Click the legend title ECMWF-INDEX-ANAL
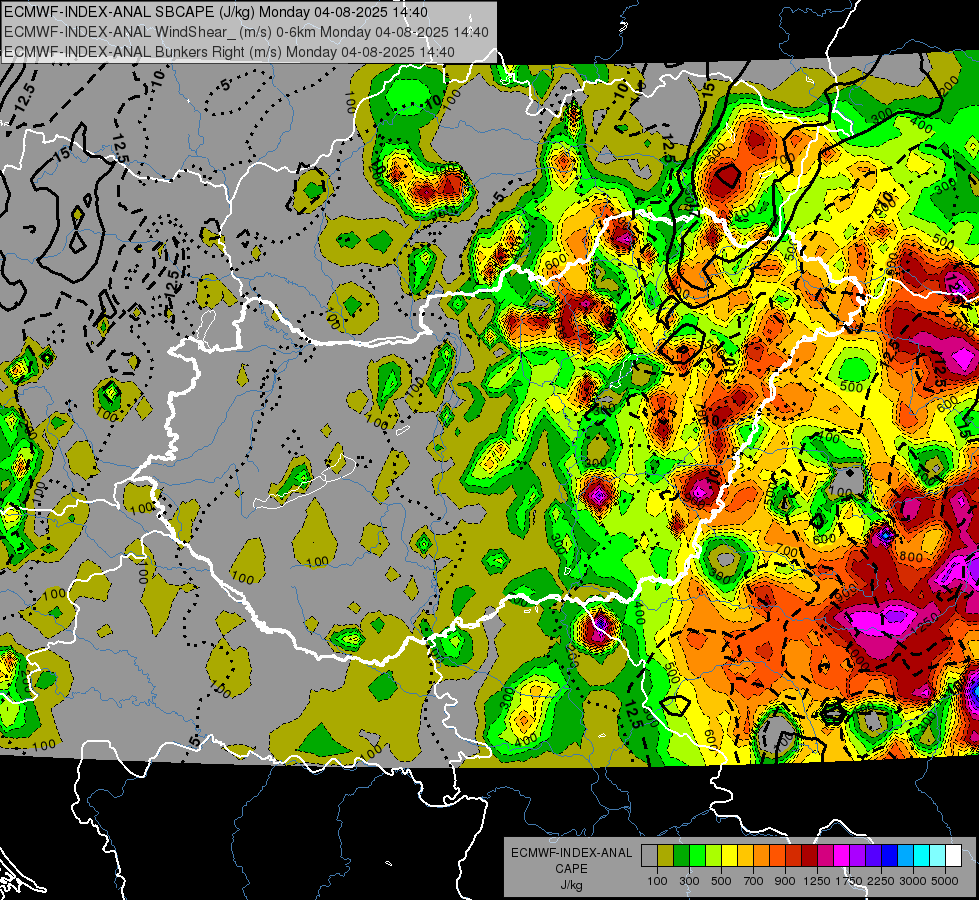 571,853
